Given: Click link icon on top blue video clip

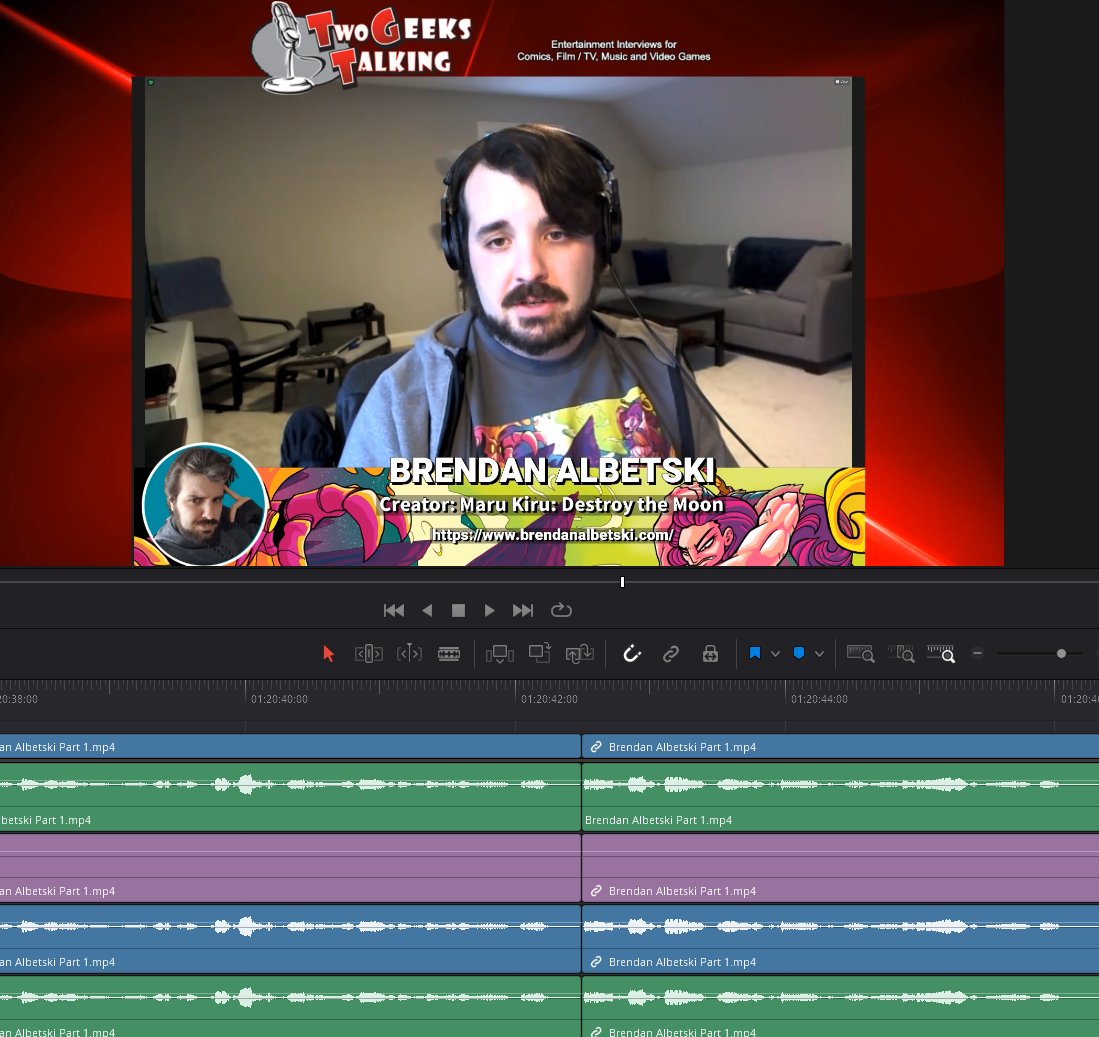Looking at the screenshot, I should tap(596, 747).
